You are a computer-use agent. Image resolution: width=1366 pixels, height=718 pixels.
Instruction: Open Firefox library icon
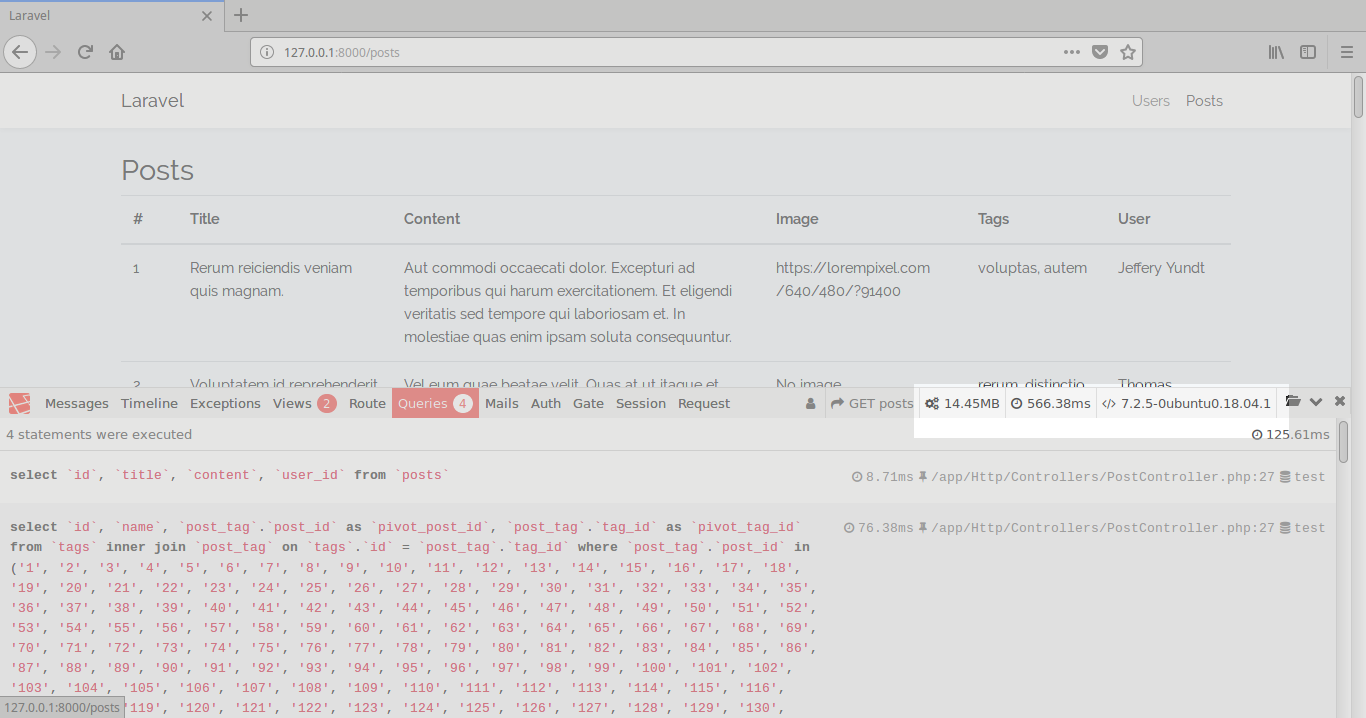click(1276, 52)
